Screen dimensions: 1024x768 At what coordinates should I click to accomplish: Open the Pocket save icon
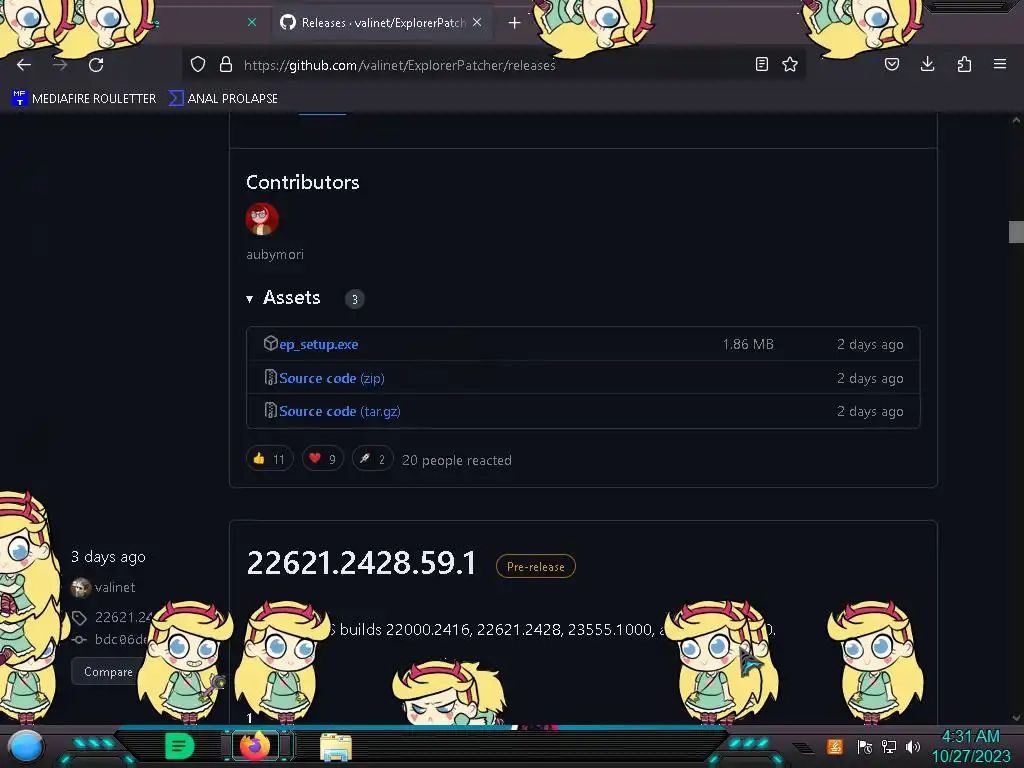click(892, 64)
